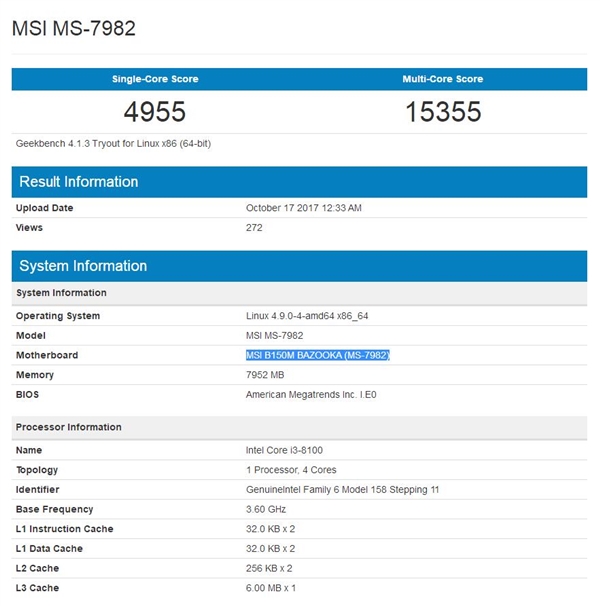Image resolution: width=600 pixels, height=606 pixels.
Task: Click the Model label
Action: click(31, 335)
